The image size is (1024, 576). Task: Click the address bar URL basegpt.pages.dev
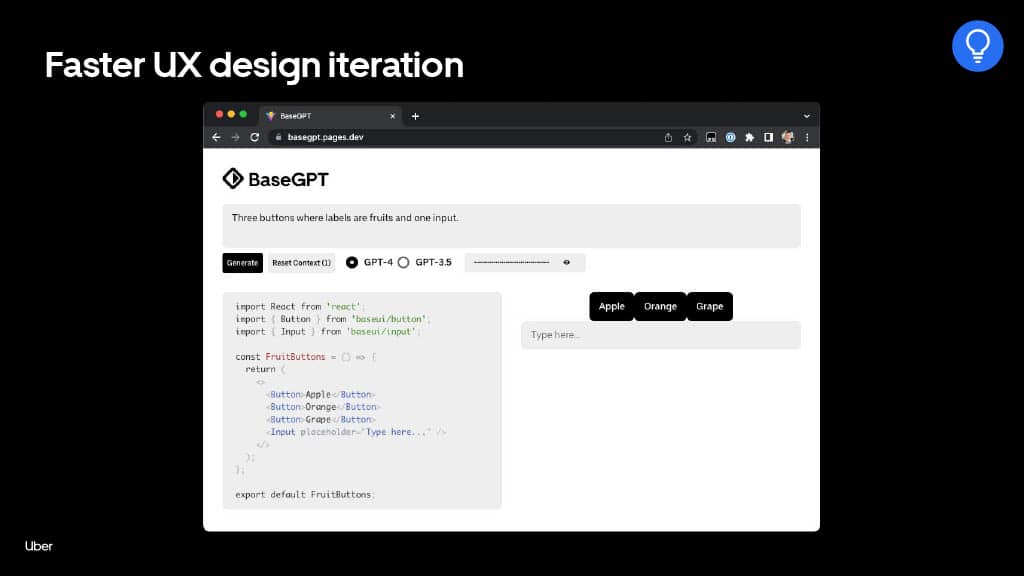click(x=325, y=137)
